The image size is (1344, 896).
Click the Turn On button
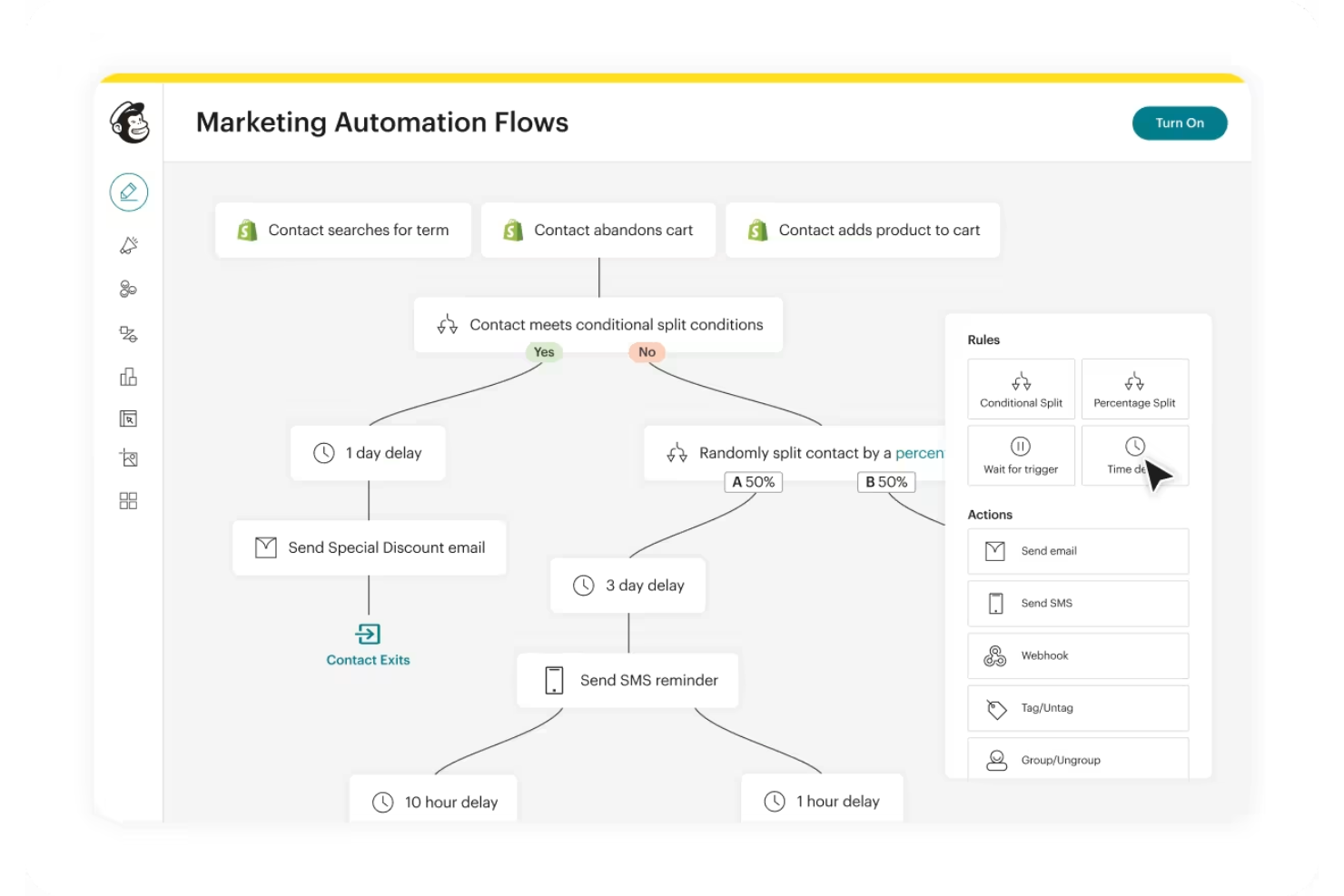pyautogui.click(x=1179, y=123)
